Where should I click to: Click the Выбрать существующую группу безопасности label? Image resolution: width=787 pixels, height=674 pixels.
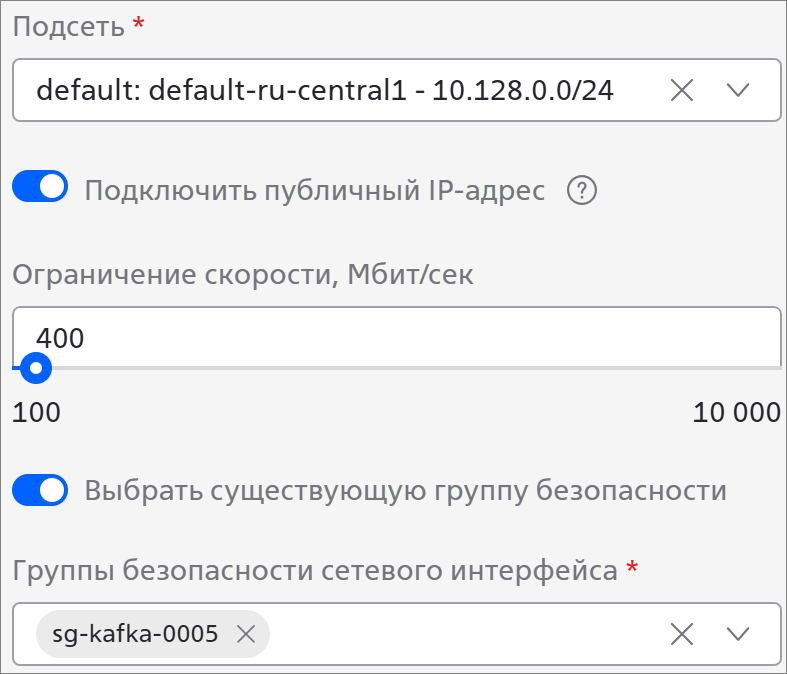point(406,490)
